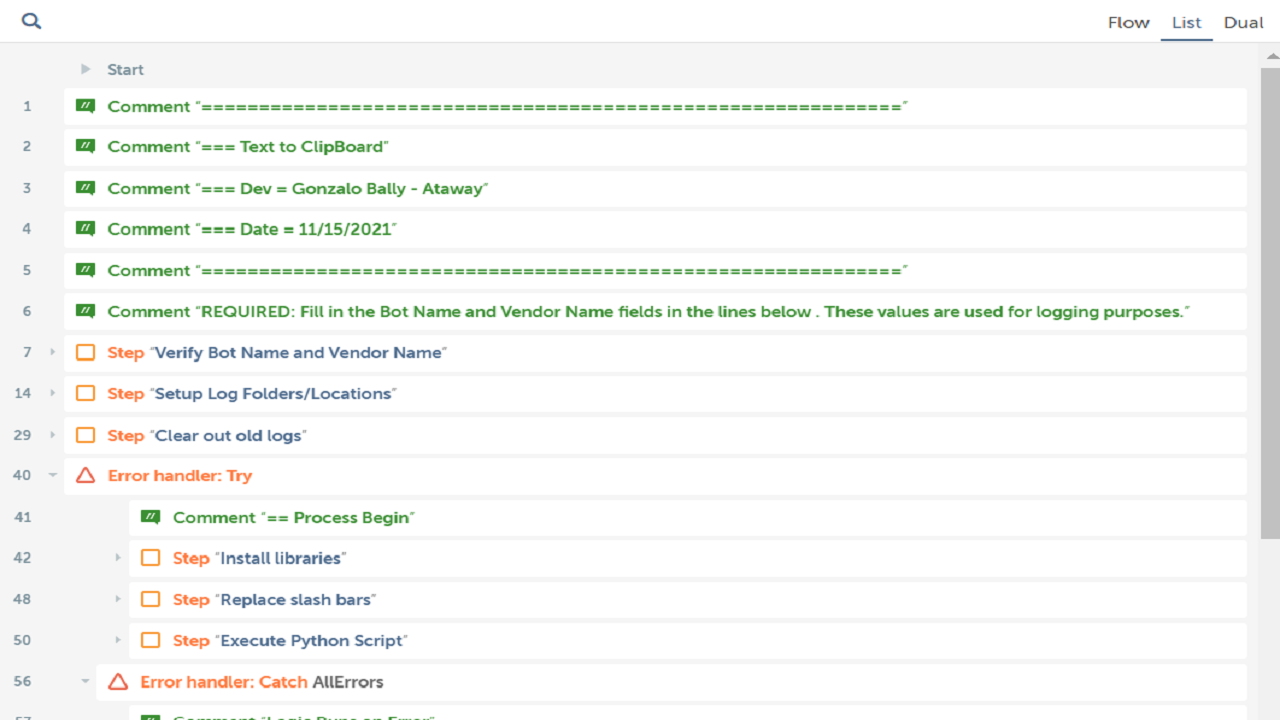Click line number 6 in the gutter

(27, 311)
